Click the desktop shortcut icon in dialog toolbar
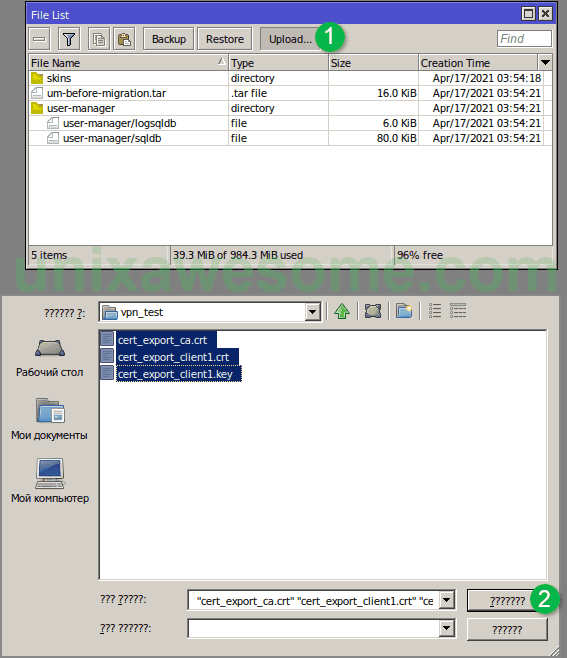Viewport: 567px width, 658px height. tap(373, 311)
